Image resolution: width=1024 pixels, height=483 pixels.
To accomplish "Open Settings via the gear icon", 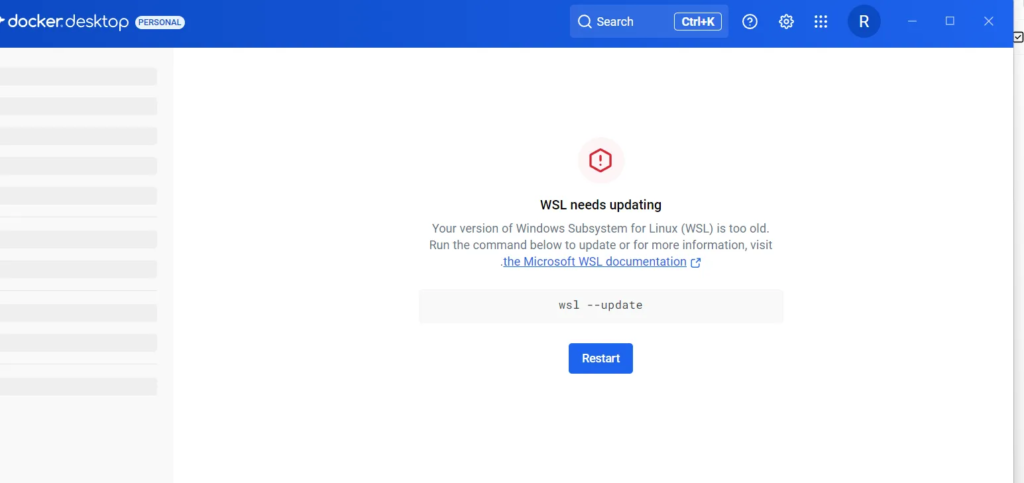I will 786,21.
